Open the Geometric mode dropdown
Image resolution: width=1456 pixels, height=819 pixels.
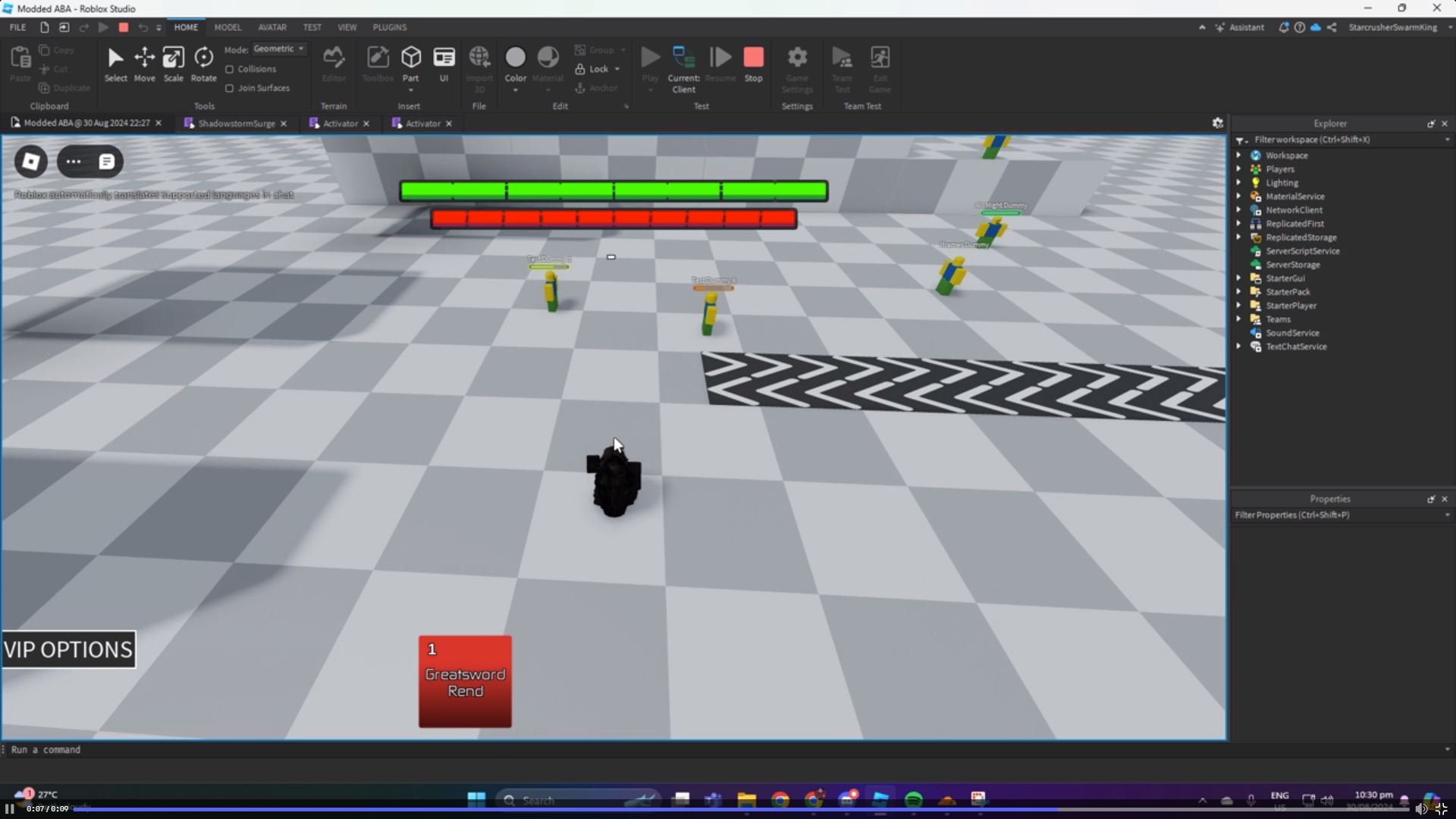(x=279, y=49)
